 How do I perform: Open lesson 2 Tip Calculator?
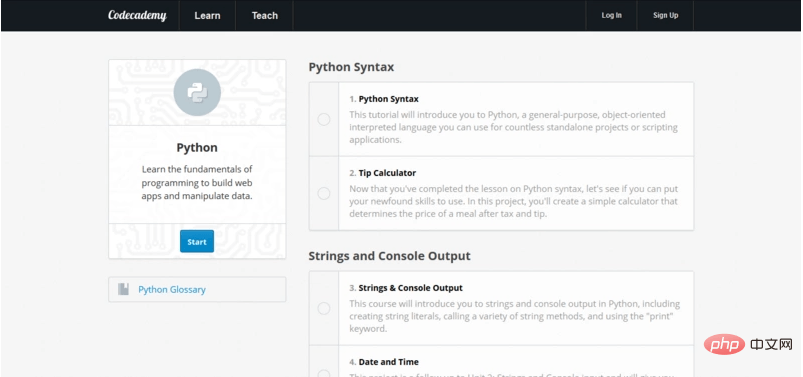pyautogui.click(x=387, y=173)
